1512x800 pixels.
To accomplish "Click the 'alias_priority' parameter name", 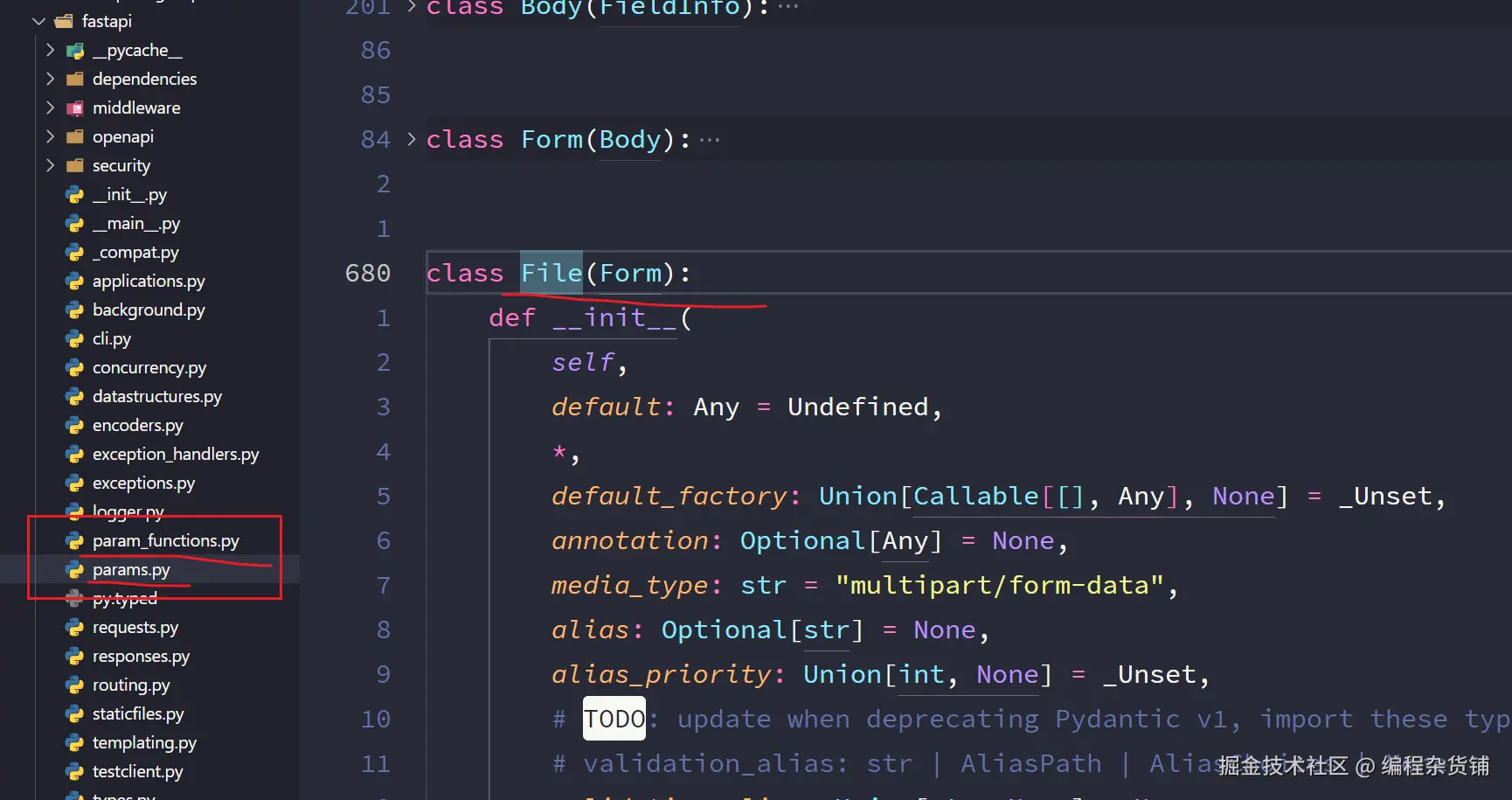I will (x=662, y=674).
